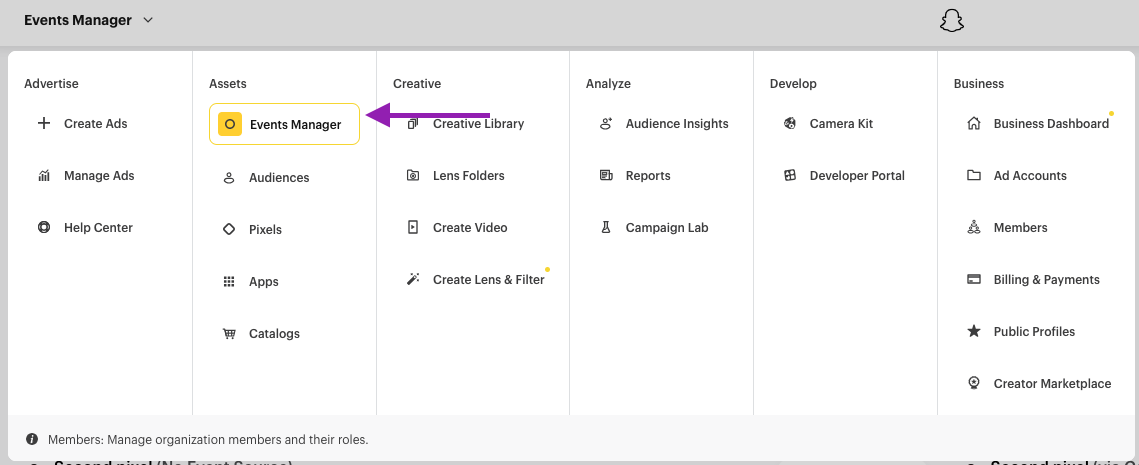Click the Create Video play icon
The height and width of the screenshot is (465, 1139).
pyautogui.click(x=413, y=227)
